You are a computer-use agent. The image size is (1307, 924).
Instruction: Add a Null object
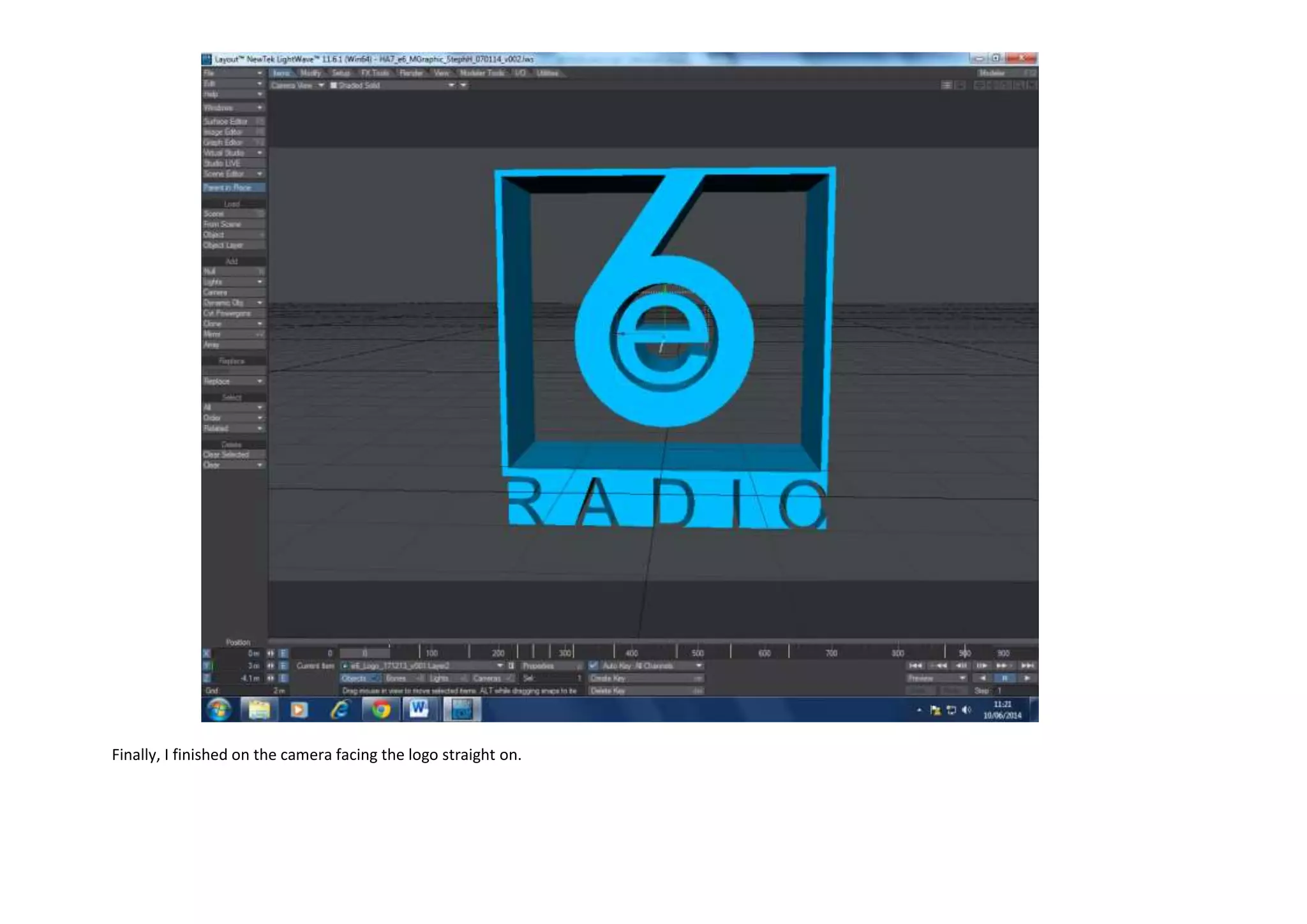pos(233,271)
